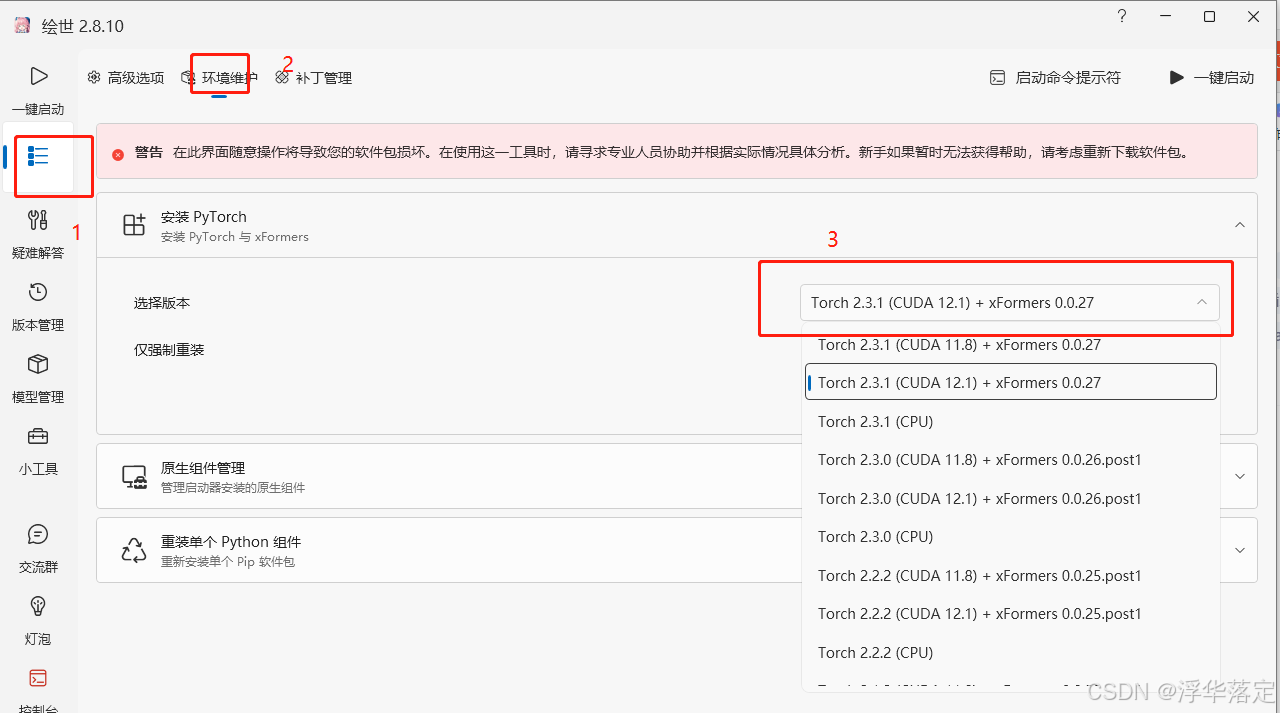This screenshot has height=713, width=1280.
Task: Open 版本管理 history icon
Action: click(x=38, y=292)
